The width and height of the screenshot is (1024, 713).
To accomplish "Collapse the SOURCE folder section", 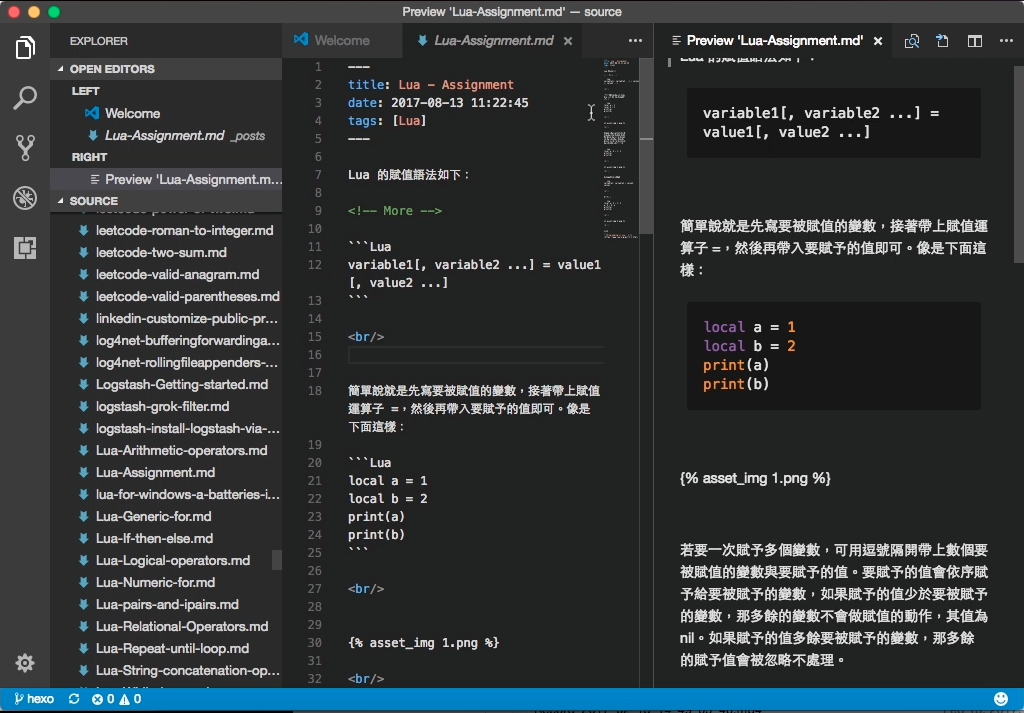I will pos(166,201).
